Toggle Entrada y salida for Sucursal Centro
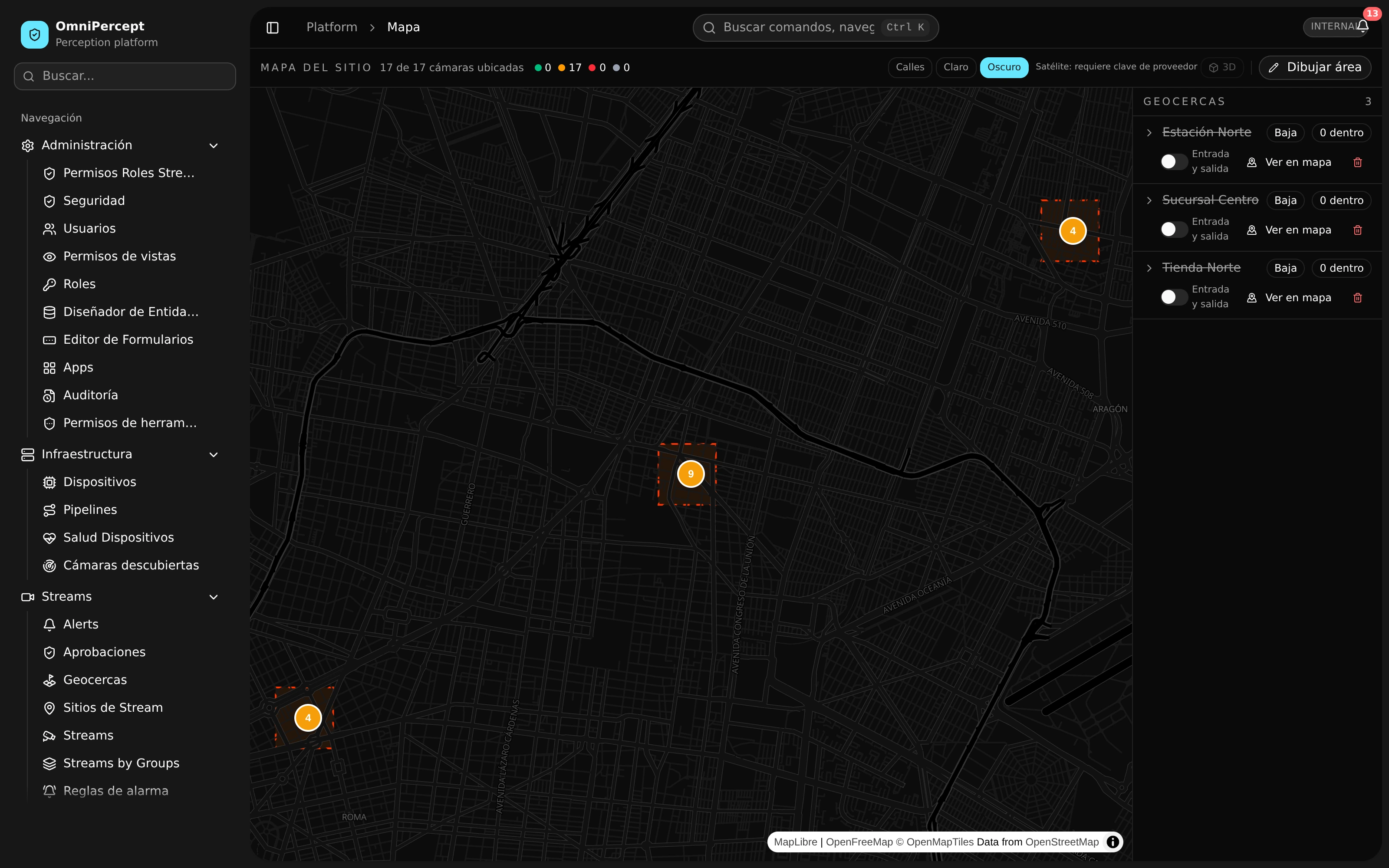The image size is (1389, 868). [x=1173, y=230]
